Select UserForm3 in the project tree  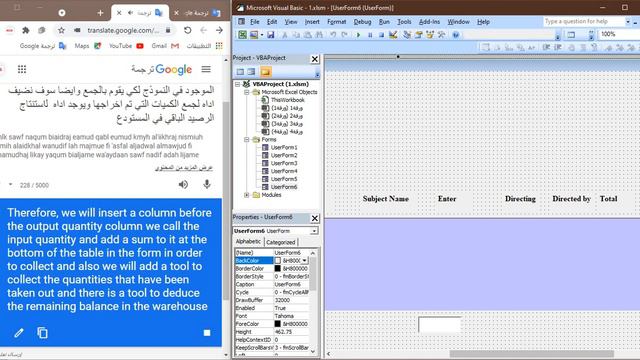click(284, 163)
